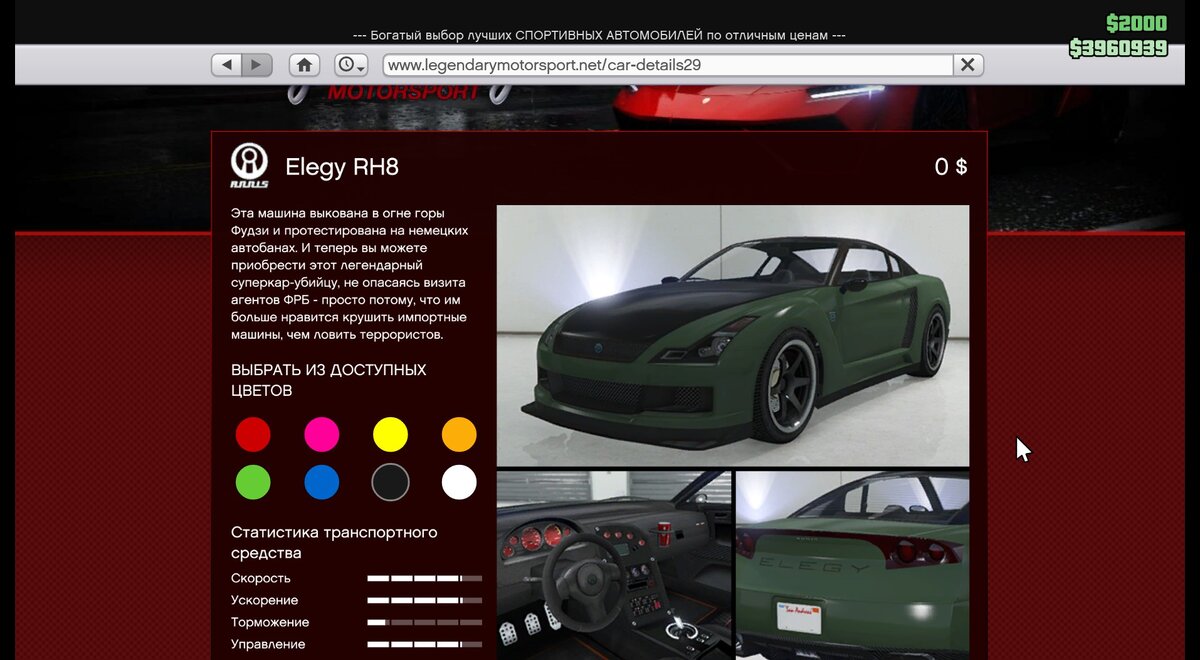
Task: Click the $2000 cash counter
Action: pos(1136,24)
